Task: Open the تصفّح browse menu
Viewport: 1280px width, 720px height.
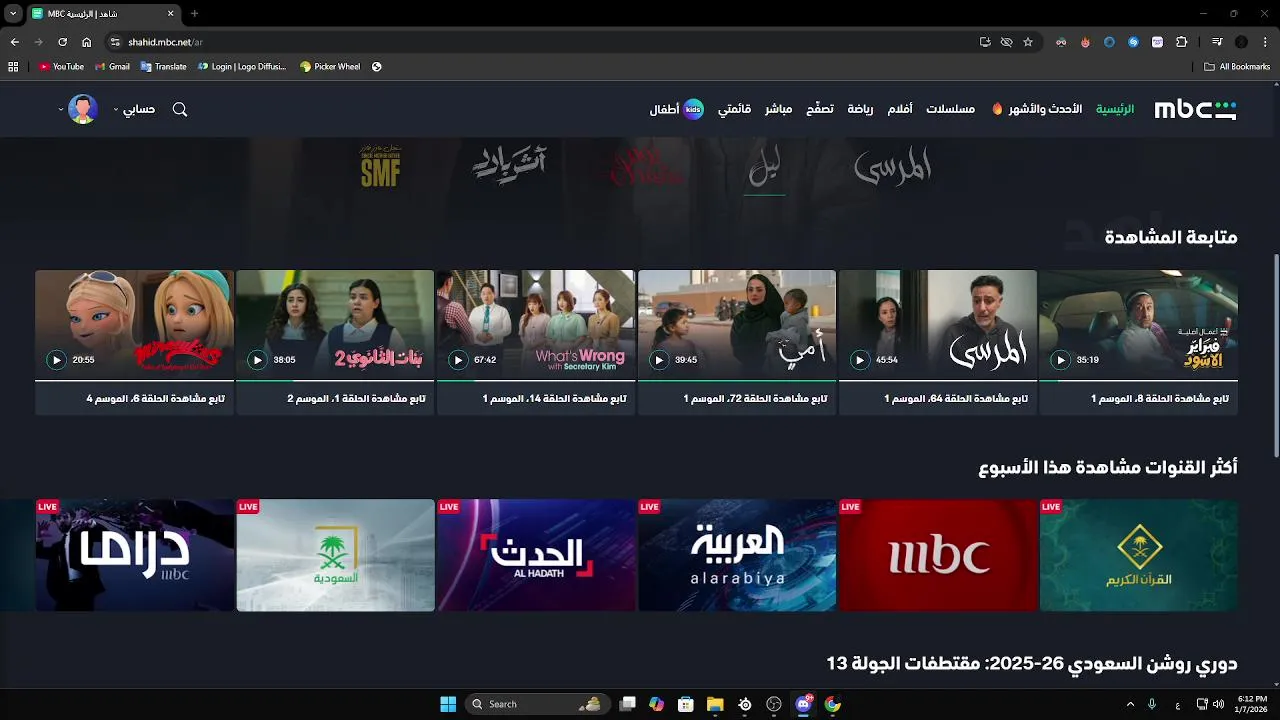Action: click(820, 109)
